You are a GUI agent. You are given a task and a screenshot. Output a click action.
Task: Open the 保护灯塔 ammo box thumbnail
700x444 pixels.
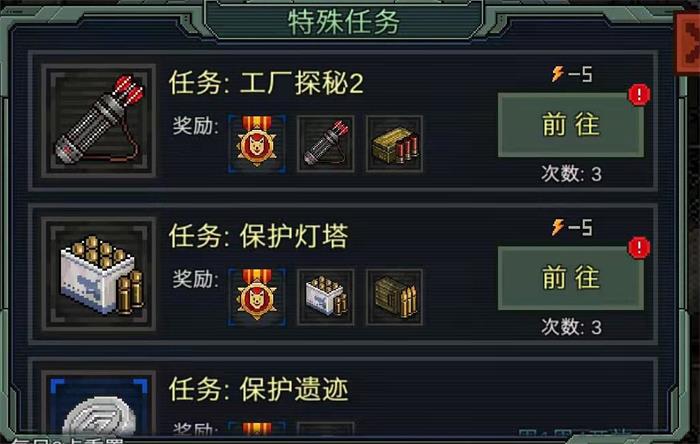coord(99,274)
